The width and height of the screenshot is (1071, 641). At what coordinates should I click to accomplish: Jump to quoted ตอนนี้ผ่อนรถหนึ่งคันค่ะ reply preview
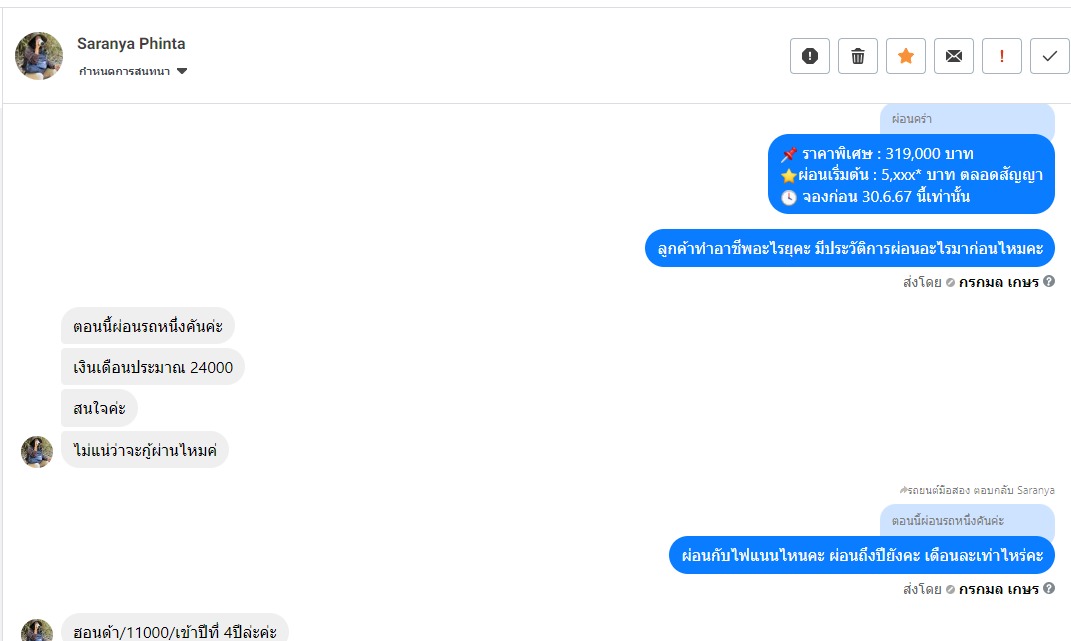coord(966,521)
